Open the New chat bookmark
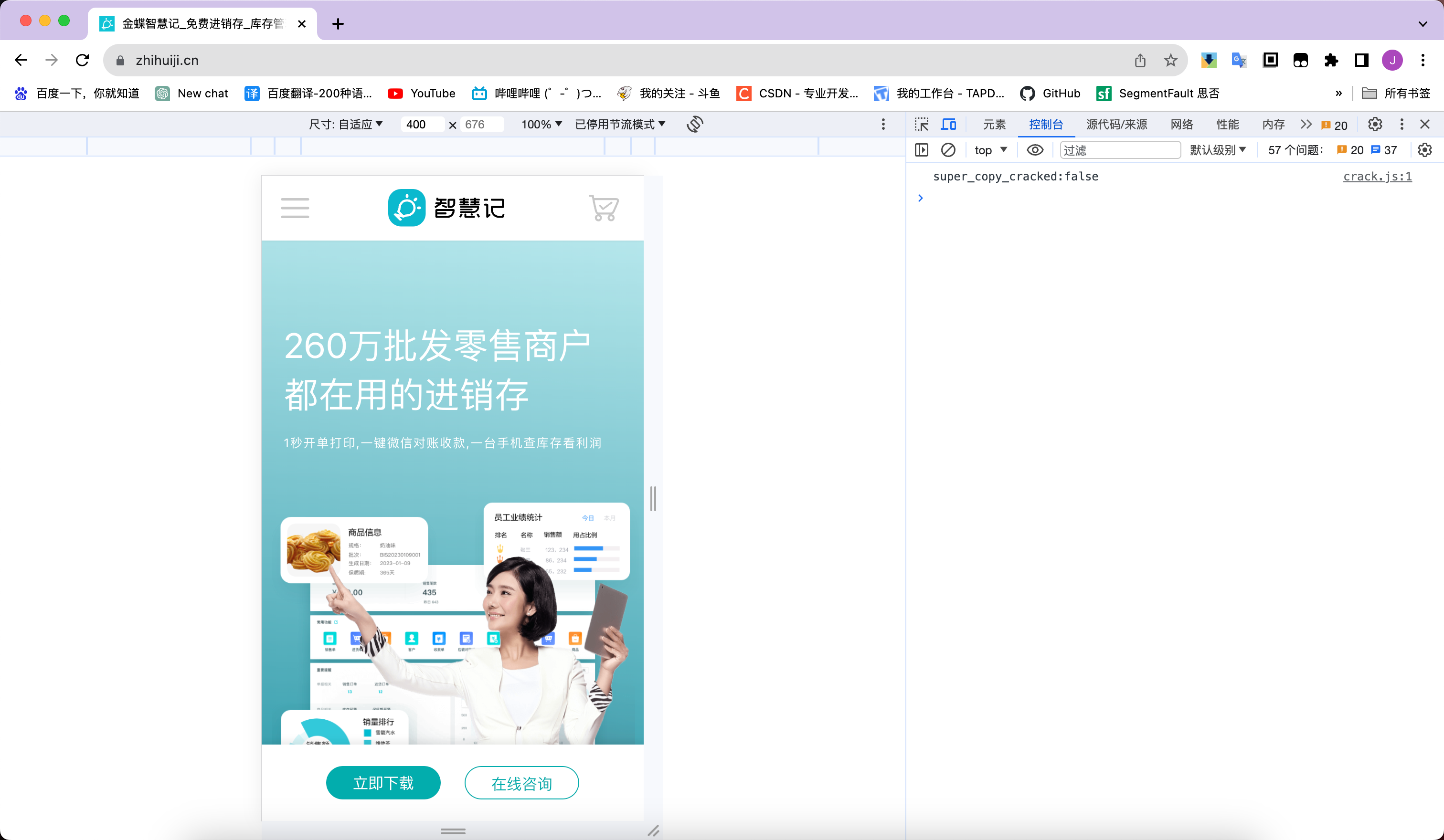The image size is (1444, 840). point(192,94)
